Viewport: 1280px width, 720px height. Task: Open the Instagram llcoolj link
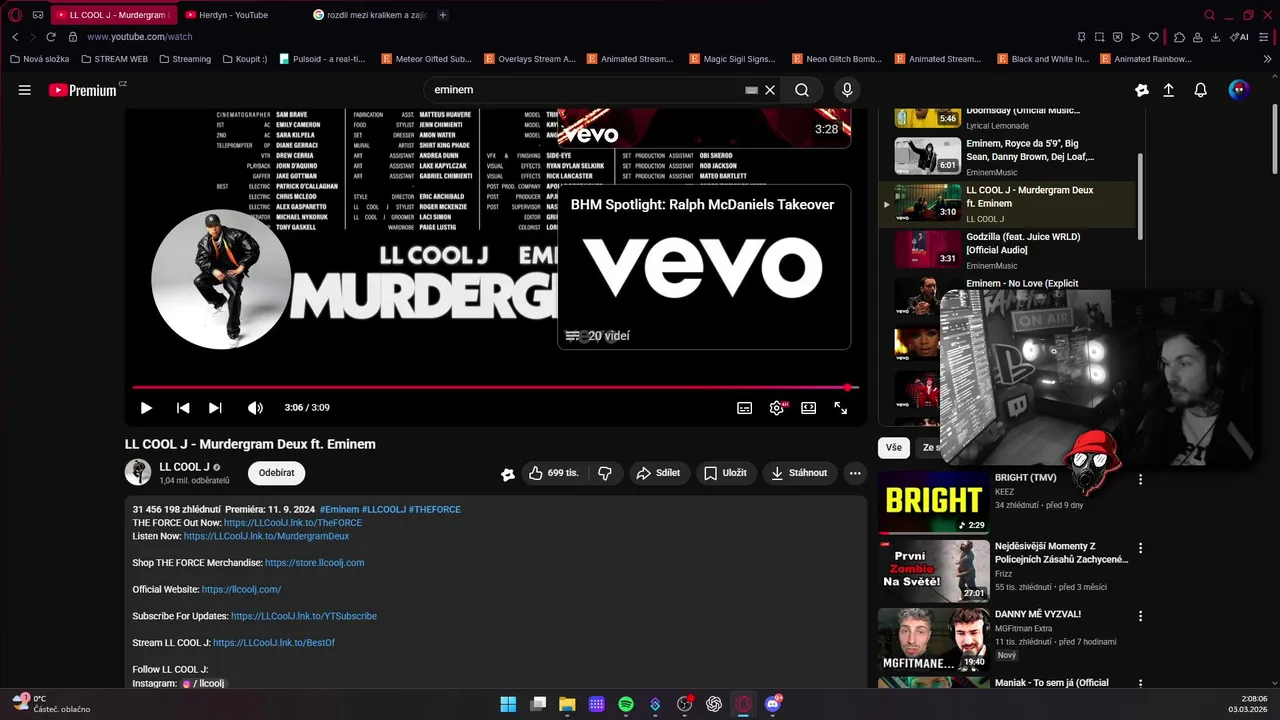pyautogui.click(x=203, y=684)
